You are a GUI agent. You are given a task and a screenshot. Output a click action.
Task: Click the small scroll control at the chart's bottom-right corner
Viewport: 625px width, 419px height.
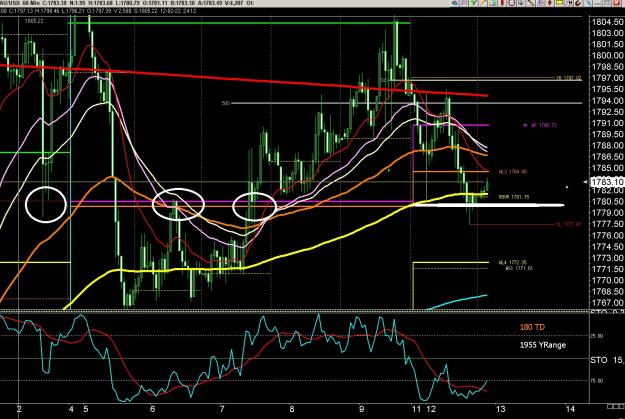(615, 406)
